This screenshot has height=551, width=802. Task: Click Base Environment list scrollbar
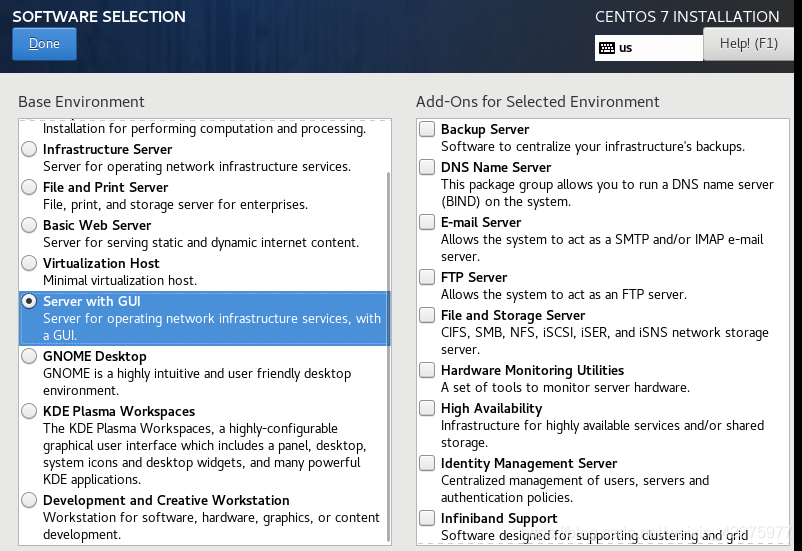tap(389, 358)
